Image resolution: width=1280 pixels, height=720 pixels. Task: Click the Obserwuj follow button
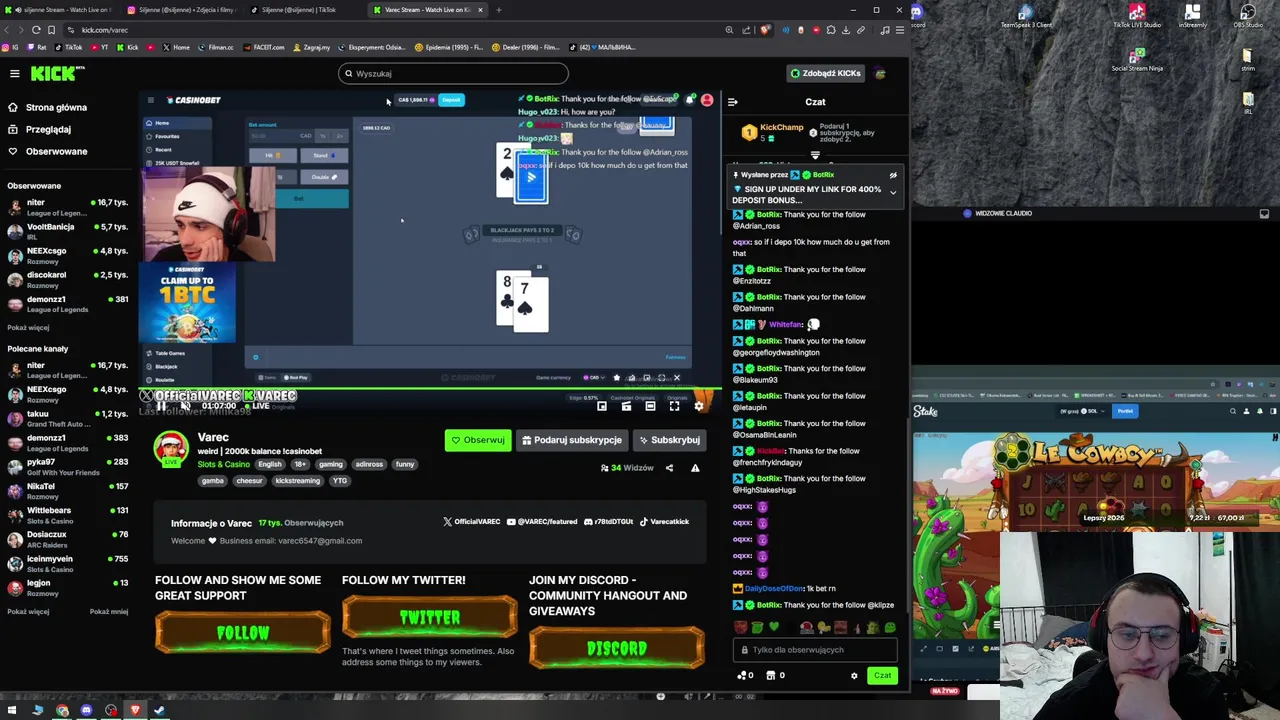click(478, 440)
